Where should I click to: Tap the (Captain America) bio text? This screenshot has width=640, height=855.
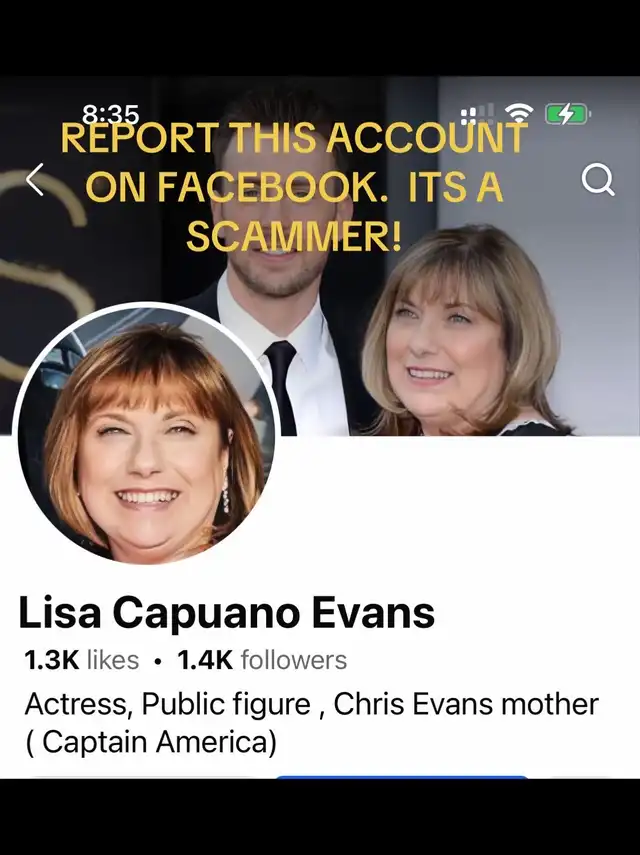coord(150,742)
